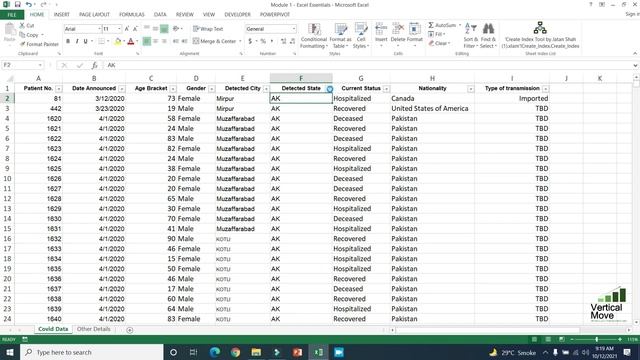Image resolution: width=640 pixels, height=360 pixels.
Task: Apply the accounting dollar format
Action: click(x=250, y=41)
